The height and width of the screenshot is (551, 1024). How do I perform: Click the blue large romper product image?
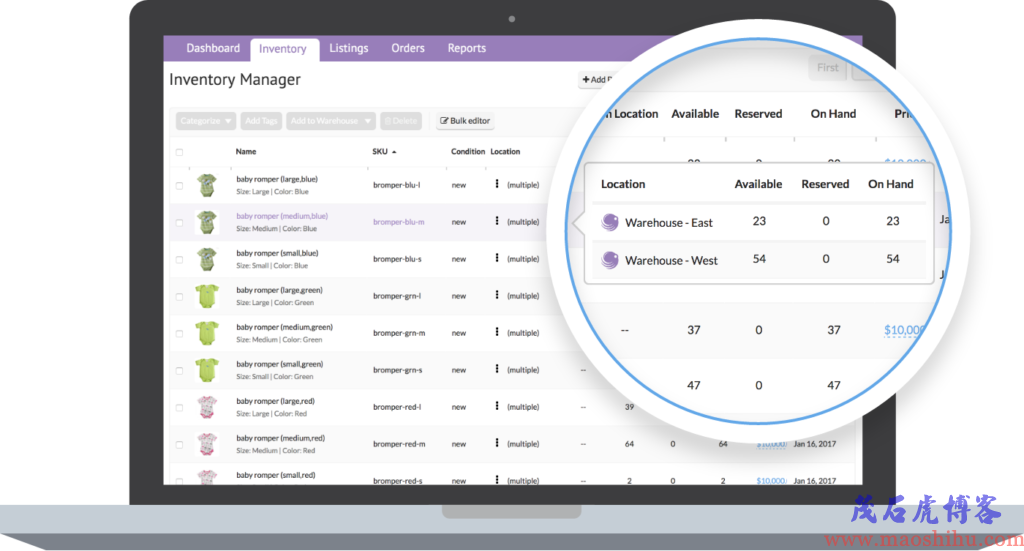207,185
